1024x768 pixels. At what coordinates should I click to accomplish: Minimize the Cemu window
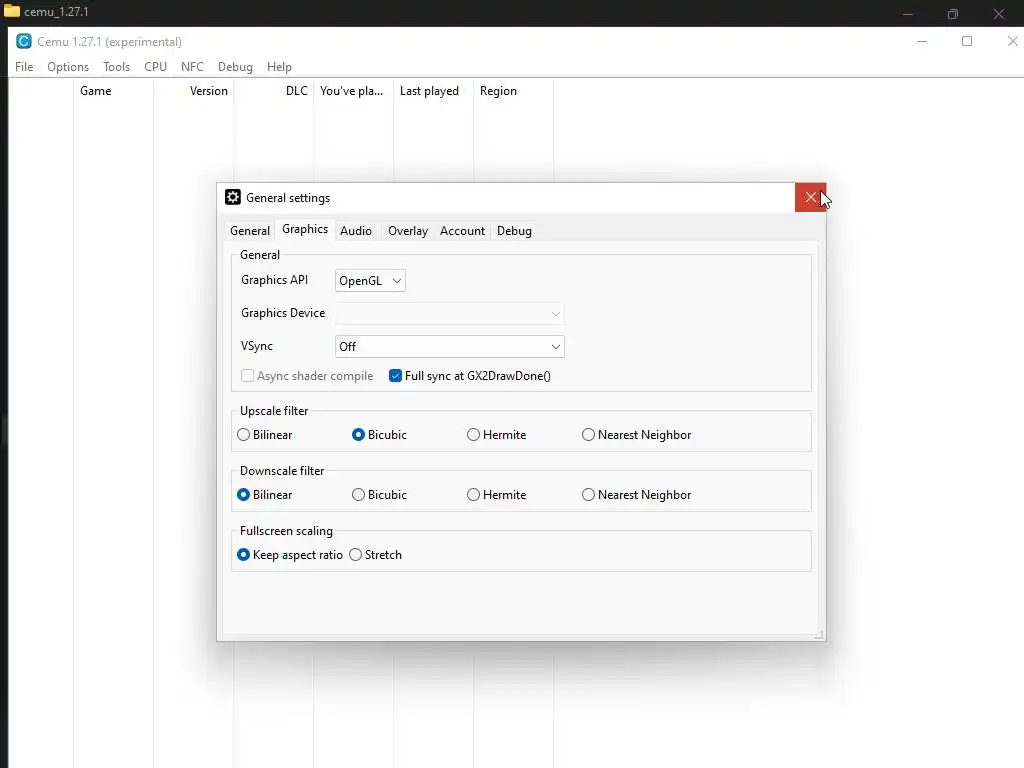click(x=921, y=41)
